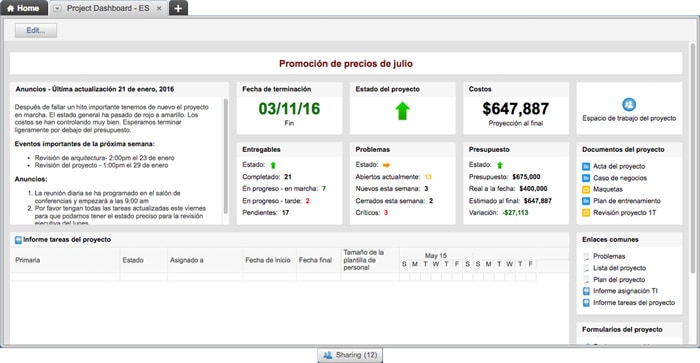Image resolution: width=700 pixels, height=363 pixels.
Task: Open the project workspace people icon
Action: coord(629,104)
